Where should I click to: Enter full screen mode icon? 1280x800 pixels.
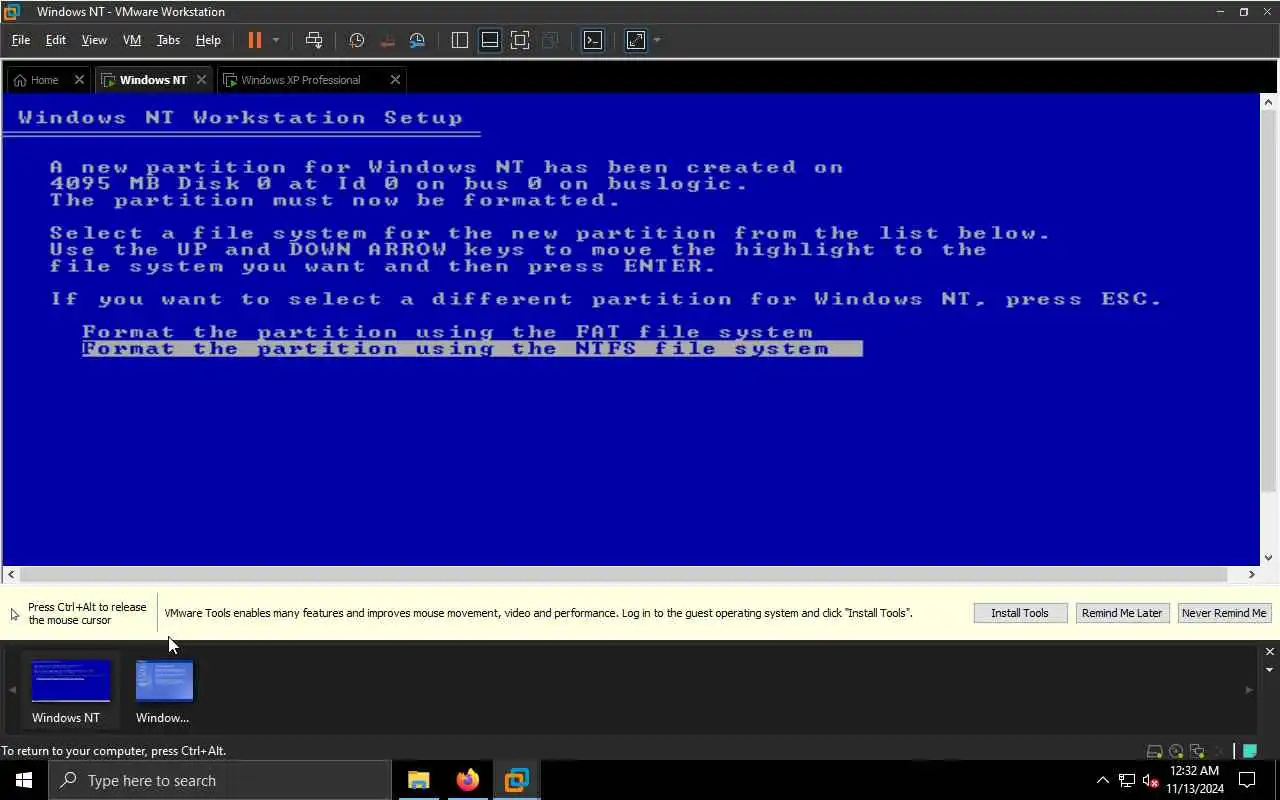520,40
